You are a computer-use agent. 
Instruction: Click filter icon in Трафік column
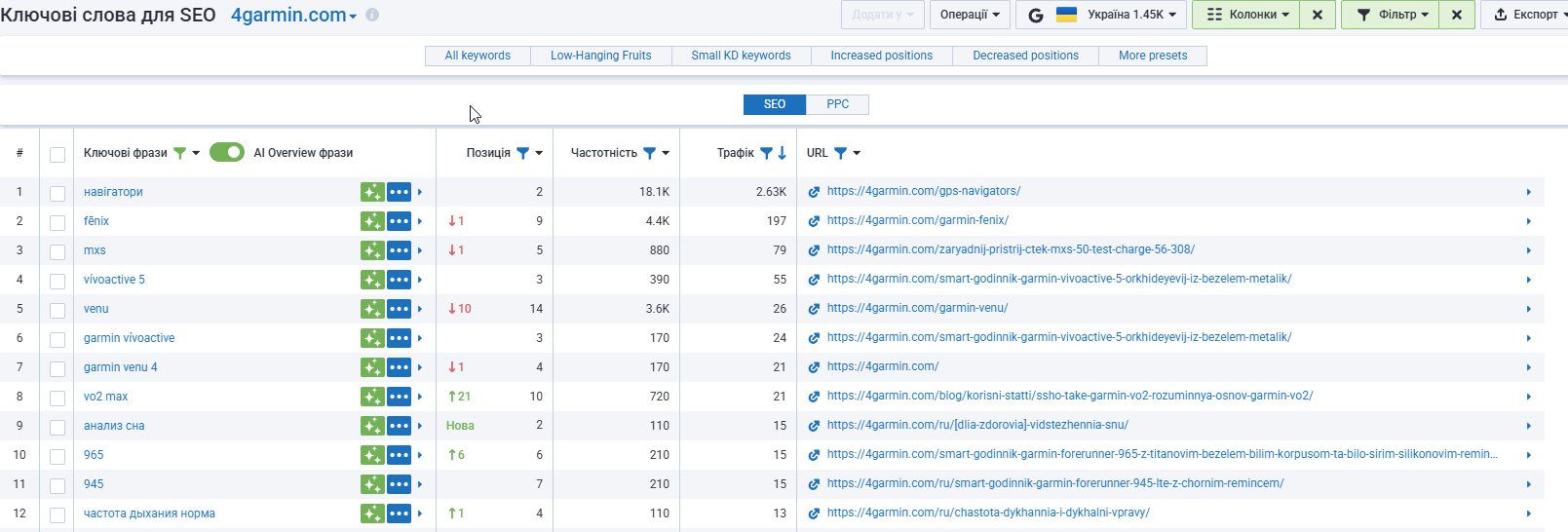[766, 153]
